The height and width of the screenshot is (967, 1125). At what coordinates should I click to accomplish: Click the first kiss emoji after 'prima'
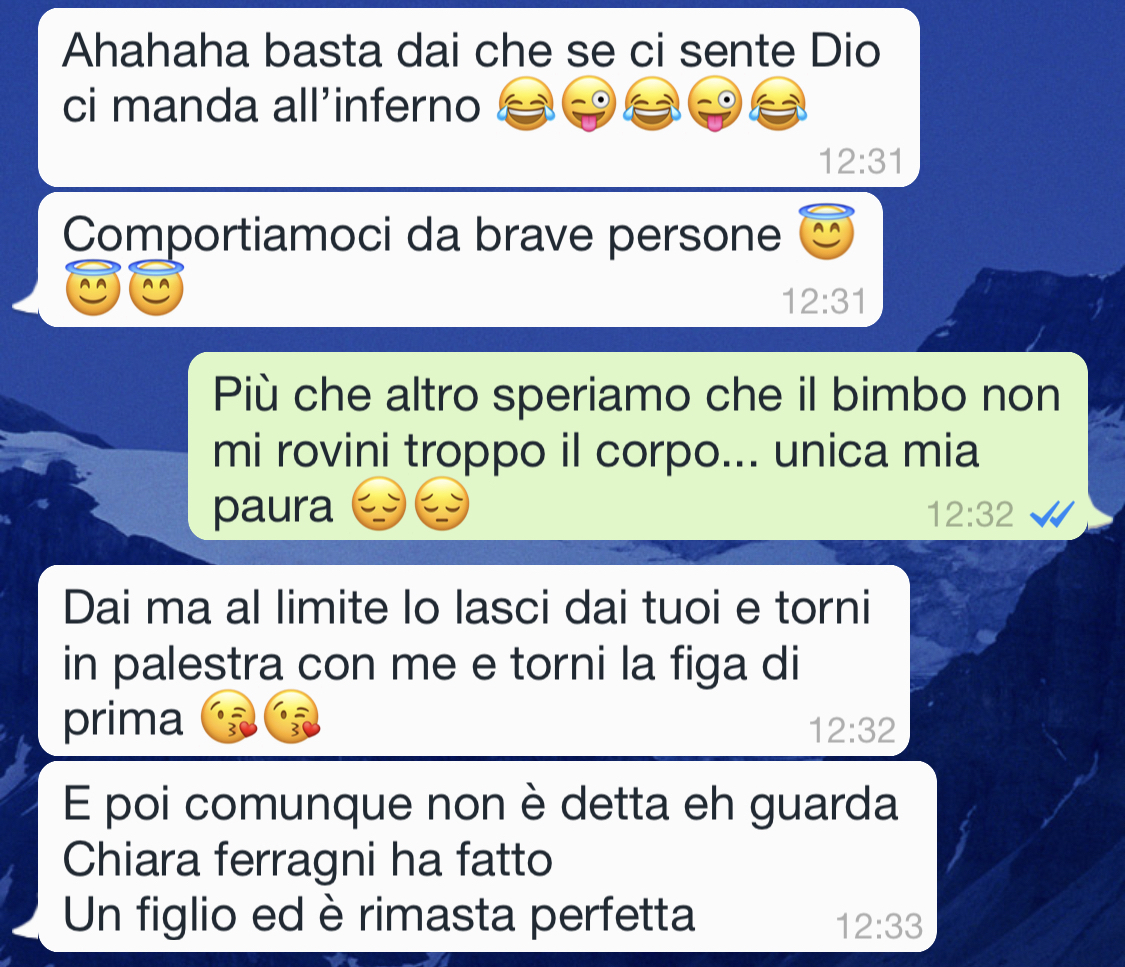click(x=229, y=717)
